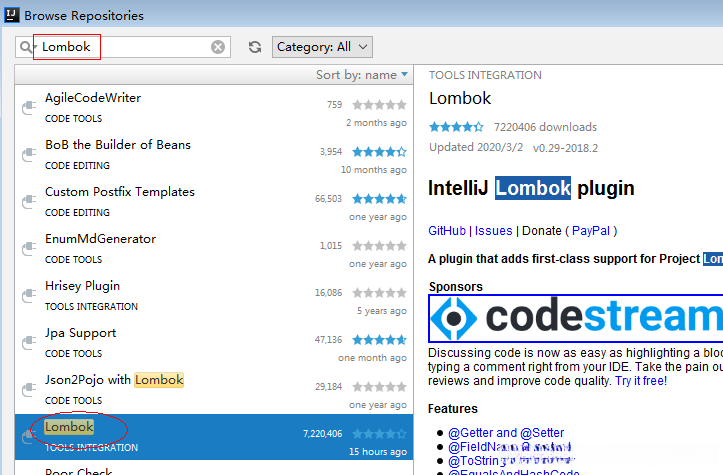This screenshot has height=475, width=723.
Task: Click into the Lombok search field
Action: [x=123, y=47]
